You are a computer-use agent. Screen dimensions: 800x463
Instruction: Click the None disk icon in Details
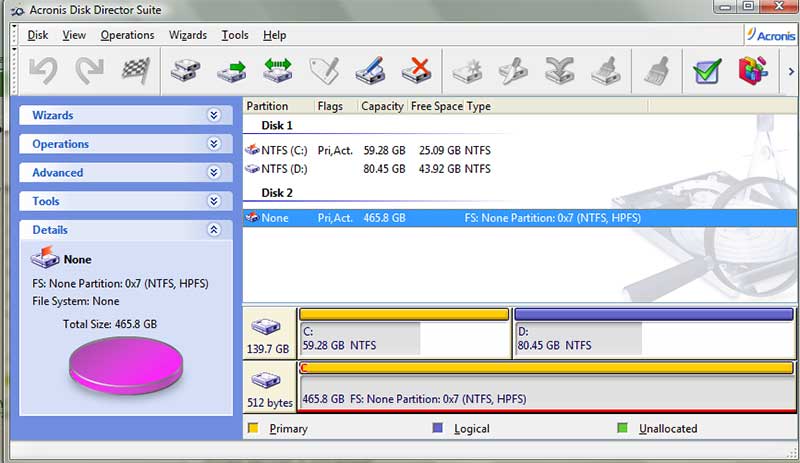pos(45,257)
